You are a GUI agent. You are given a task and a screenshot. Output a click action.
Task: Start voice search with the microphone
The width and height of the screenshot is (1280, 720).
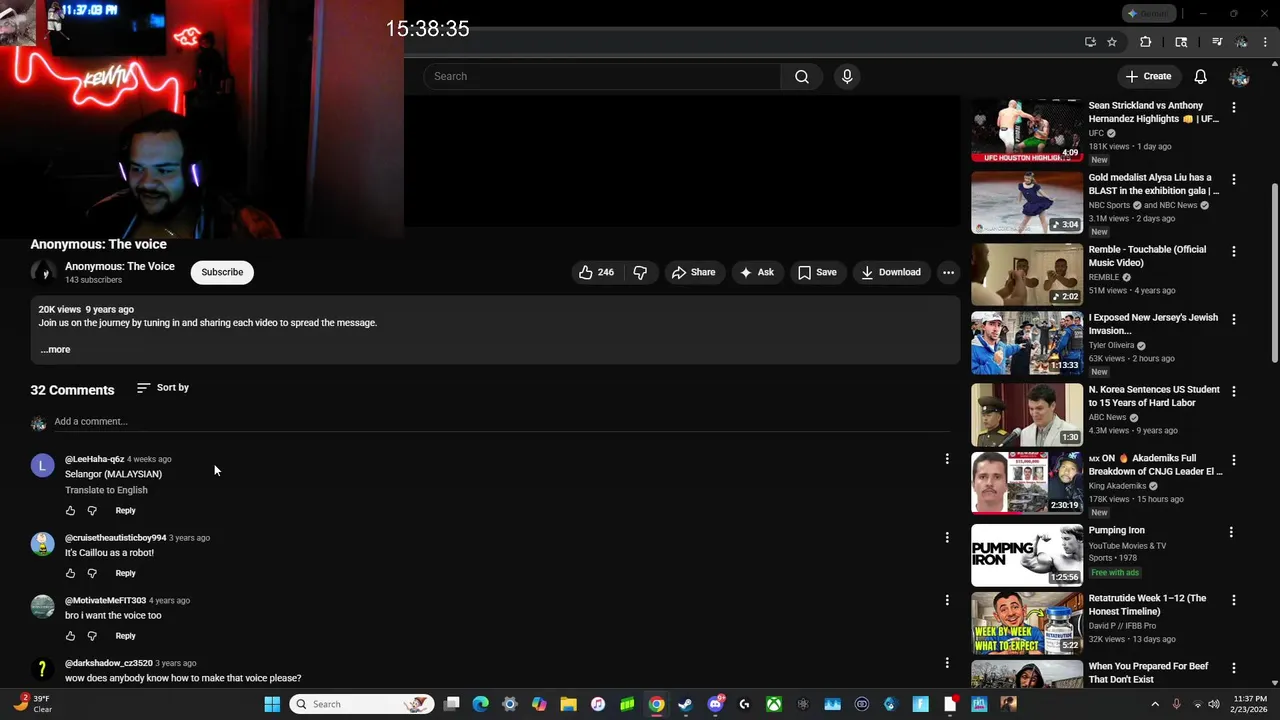pos(847,76)
